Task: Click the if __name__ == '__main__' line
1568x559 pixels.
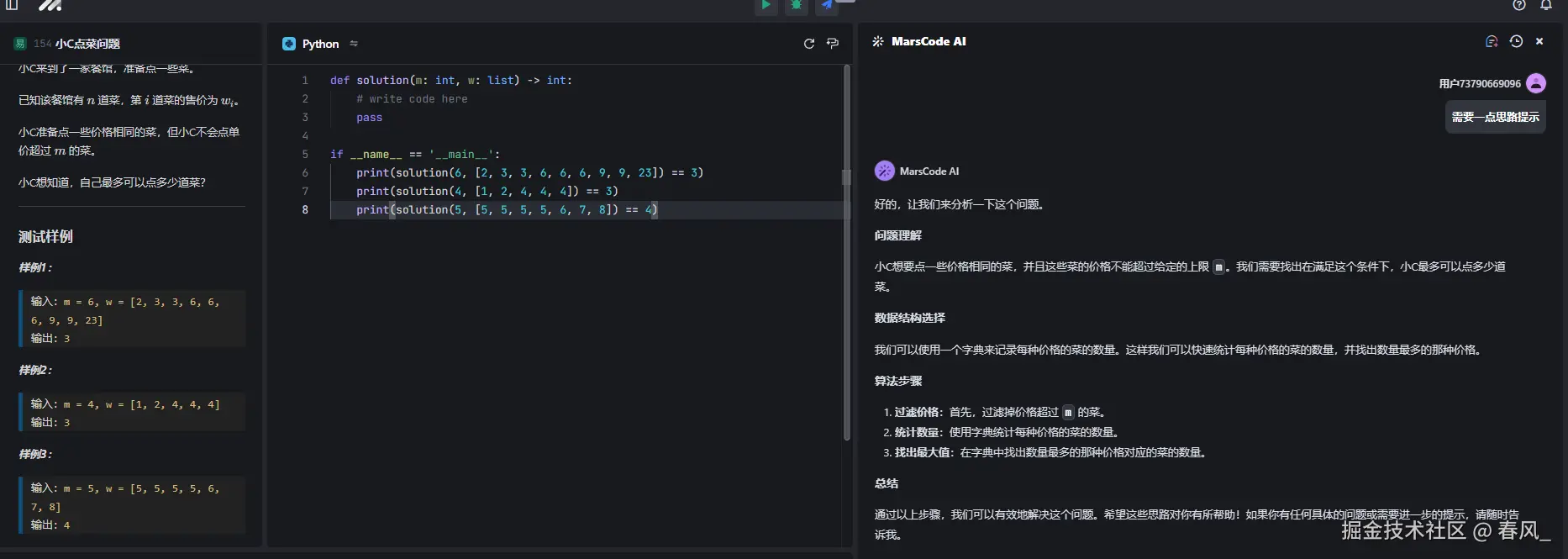Action: pos(415,155)
